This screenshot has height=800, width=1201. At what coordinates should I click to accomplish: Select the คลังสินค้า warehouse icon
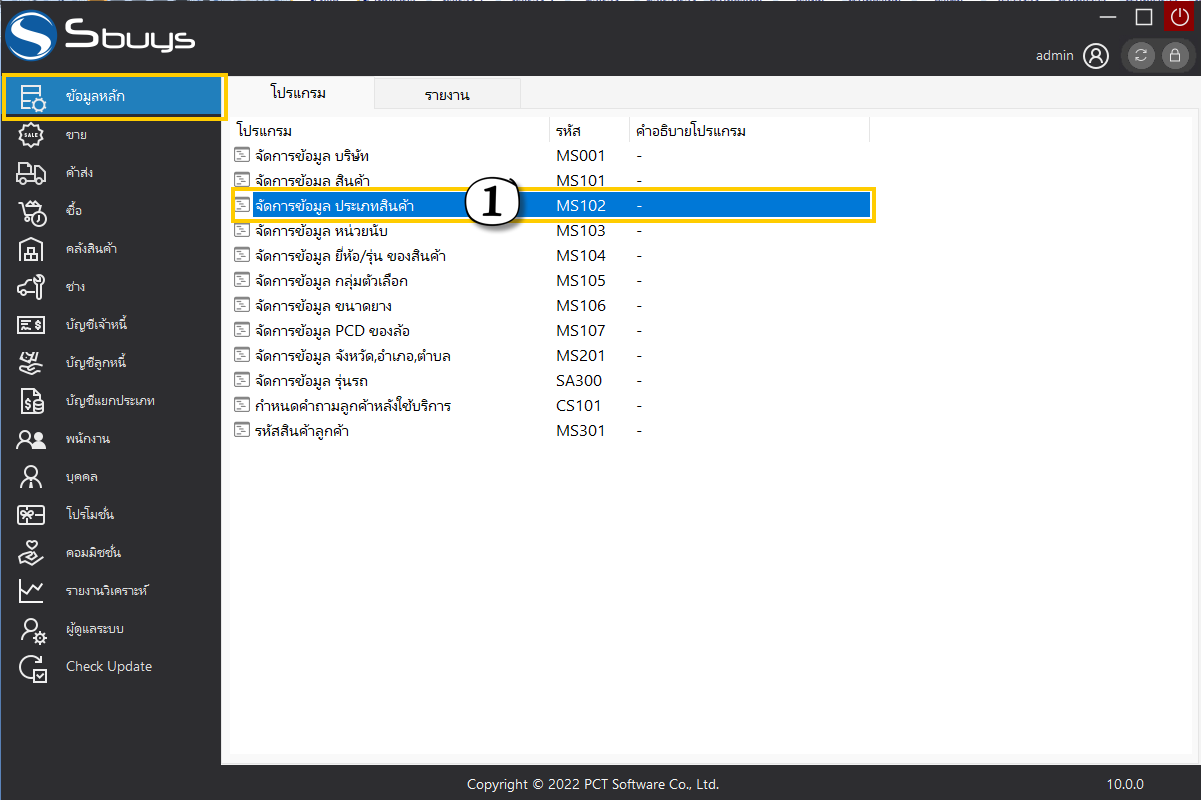click(x=31, y=249)
